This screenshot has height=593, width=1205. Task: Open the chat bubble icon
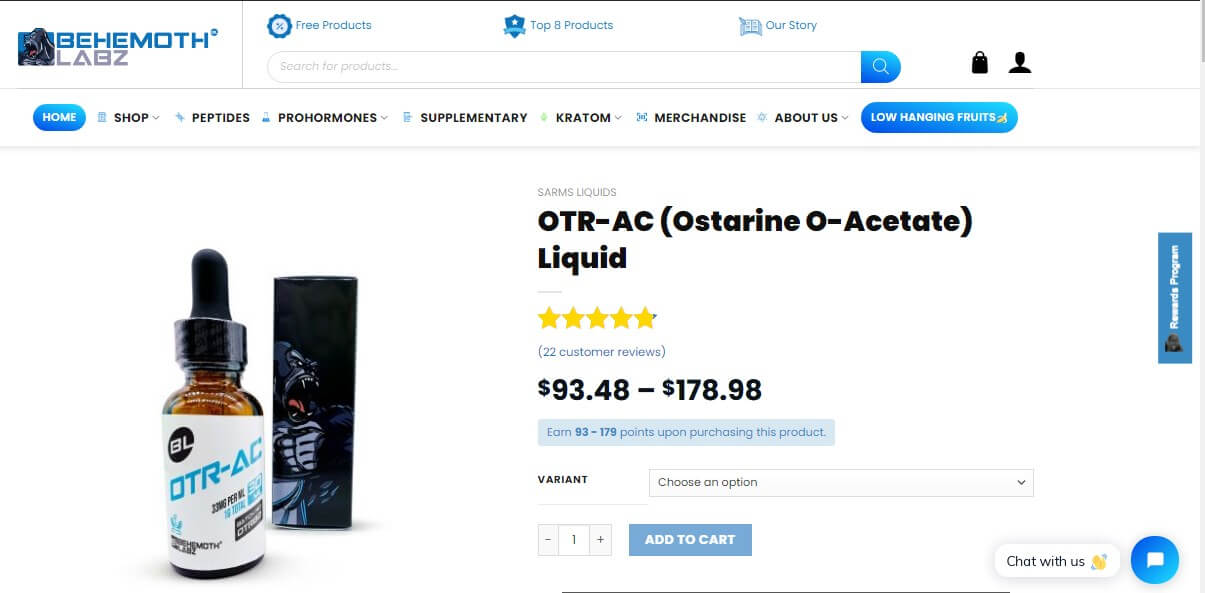click(x=1155, y=560)
